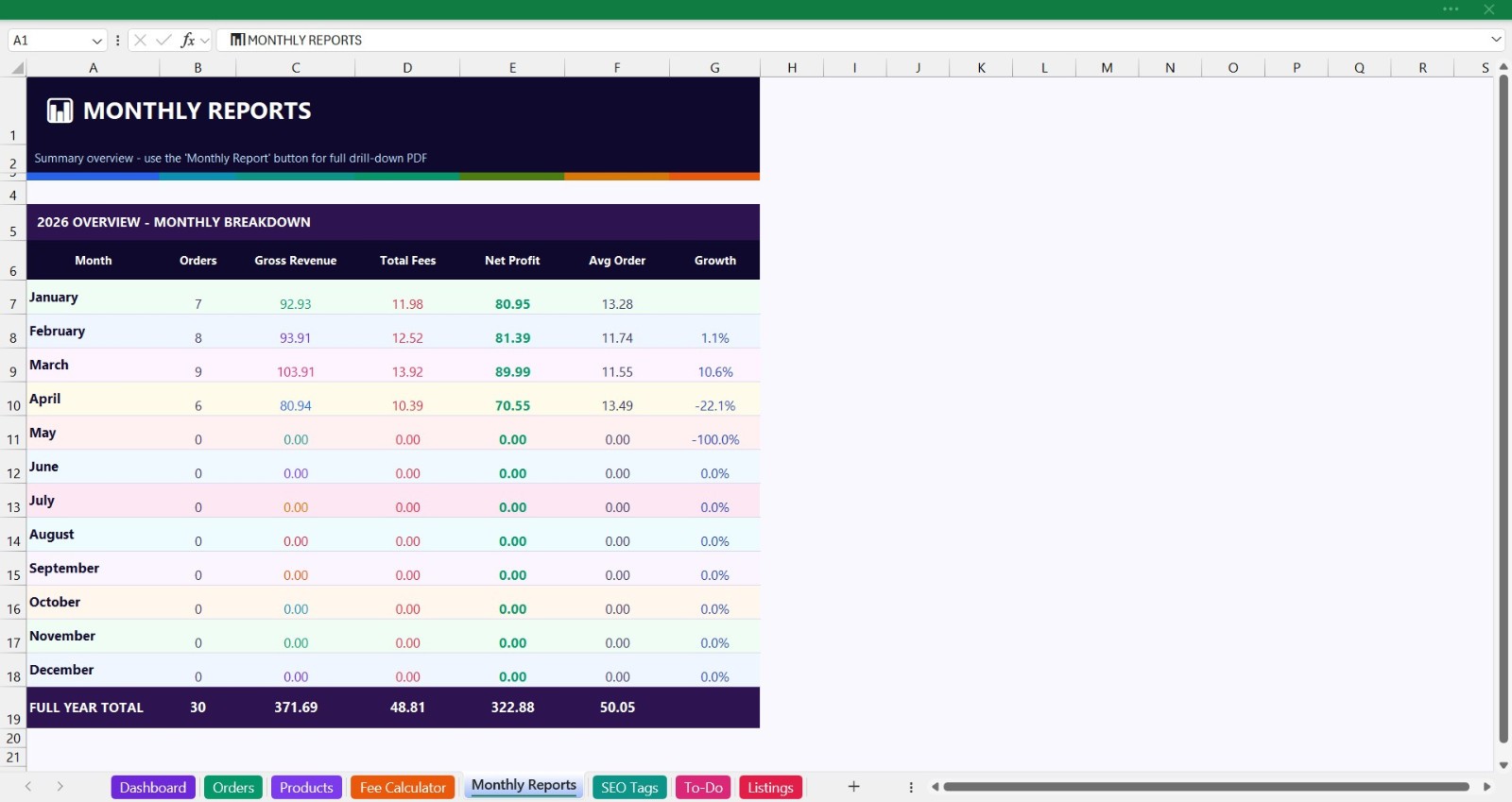The height and width of the screenshot is (802, 1512).
Task: Click the Select All corner triangle
Action: (17, 68)
